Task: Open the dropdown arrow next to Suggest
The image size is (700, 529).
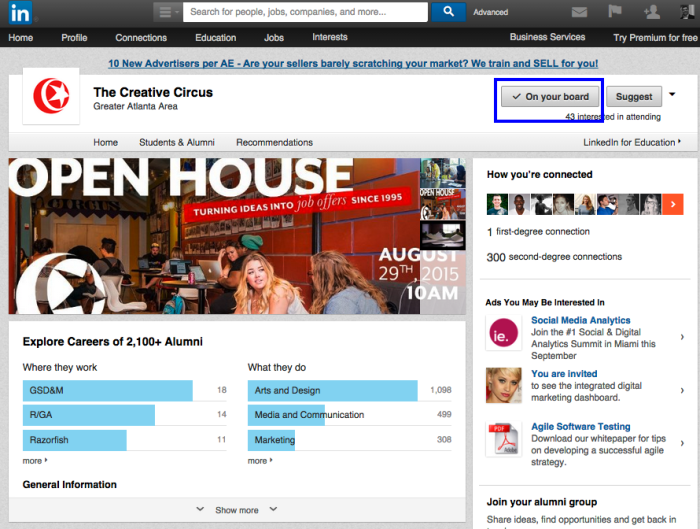Action: click(672, 95)
